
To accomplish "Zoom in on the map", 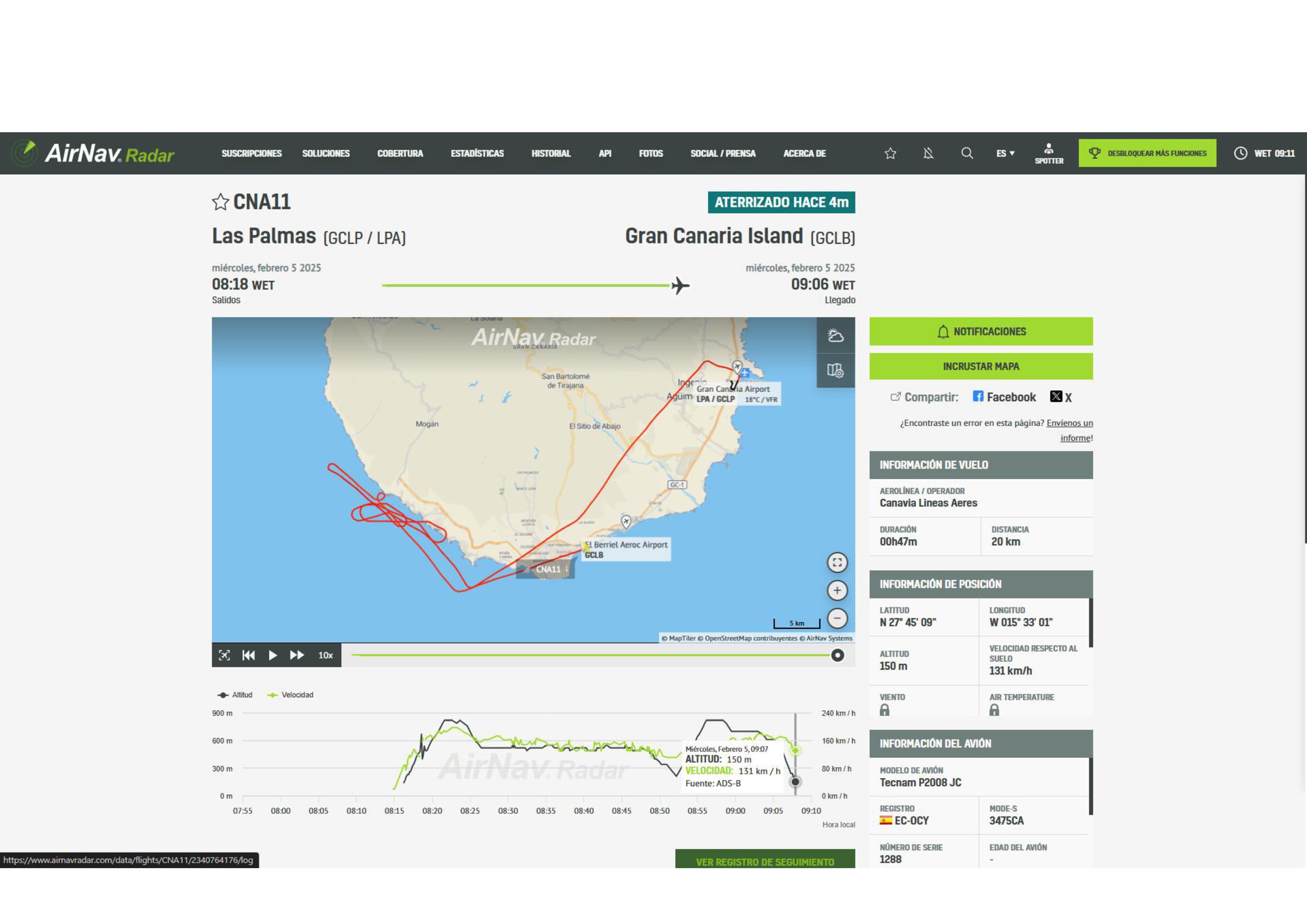I will pyautogui.click(x=837, y=591).
